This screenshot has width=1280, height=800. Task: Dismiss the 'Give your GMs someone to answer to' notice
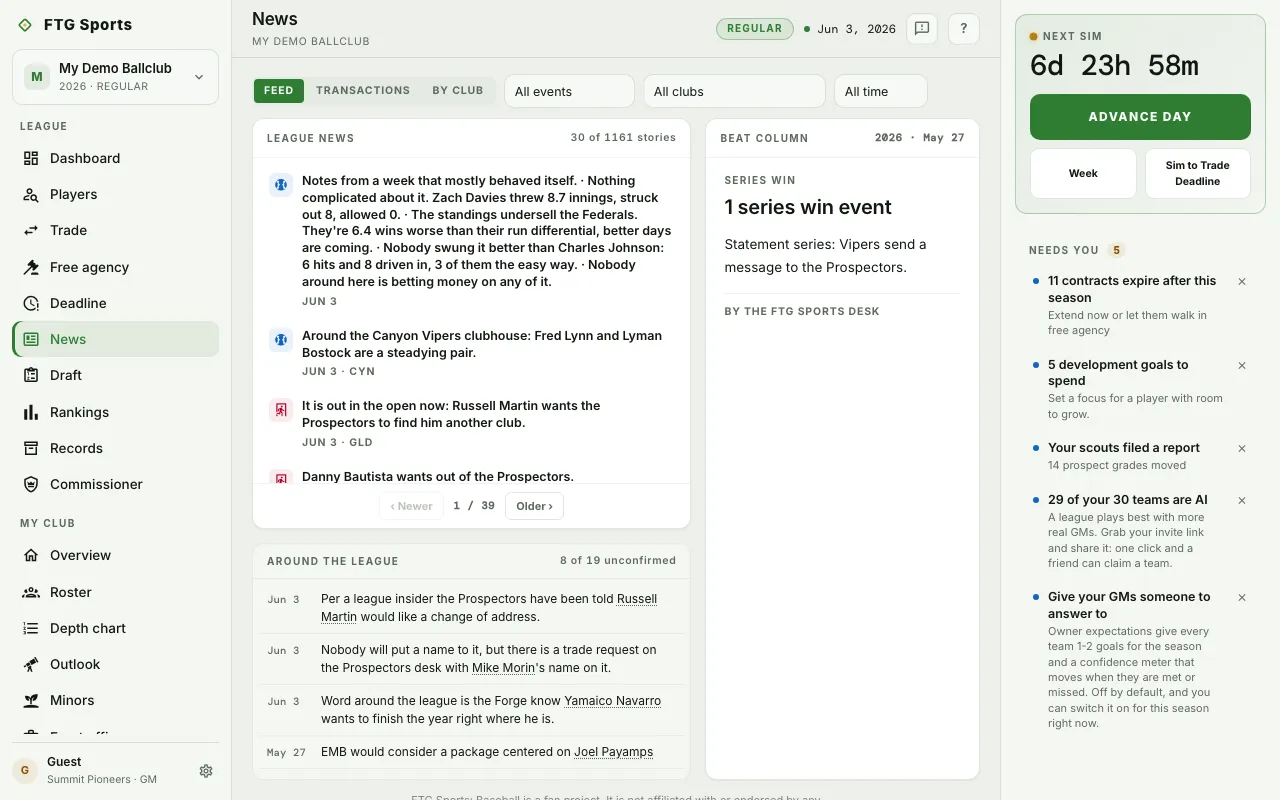click(1242, 598)
